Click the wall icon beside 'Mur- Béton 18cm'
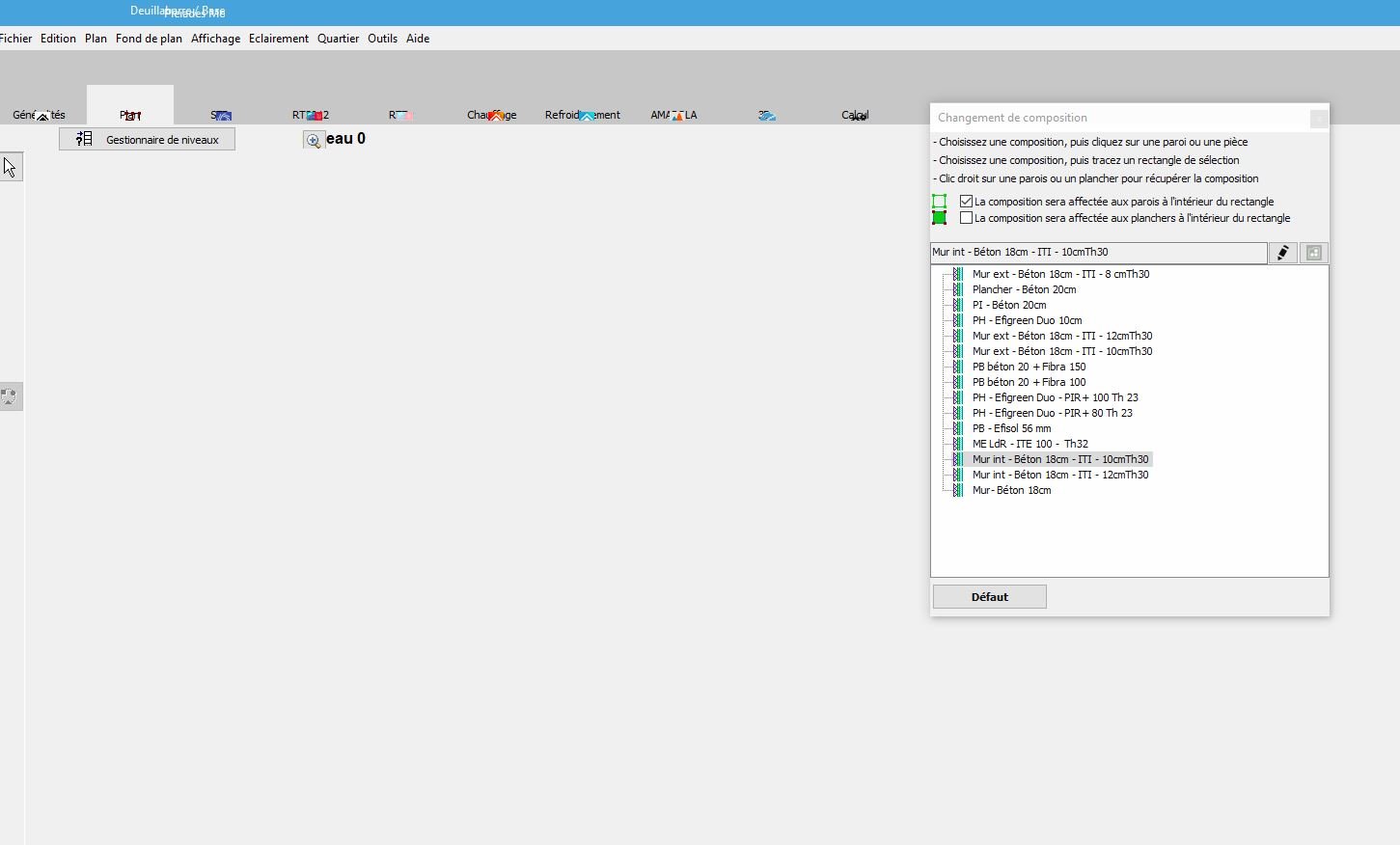The image size is (1400, 845). 957,490
